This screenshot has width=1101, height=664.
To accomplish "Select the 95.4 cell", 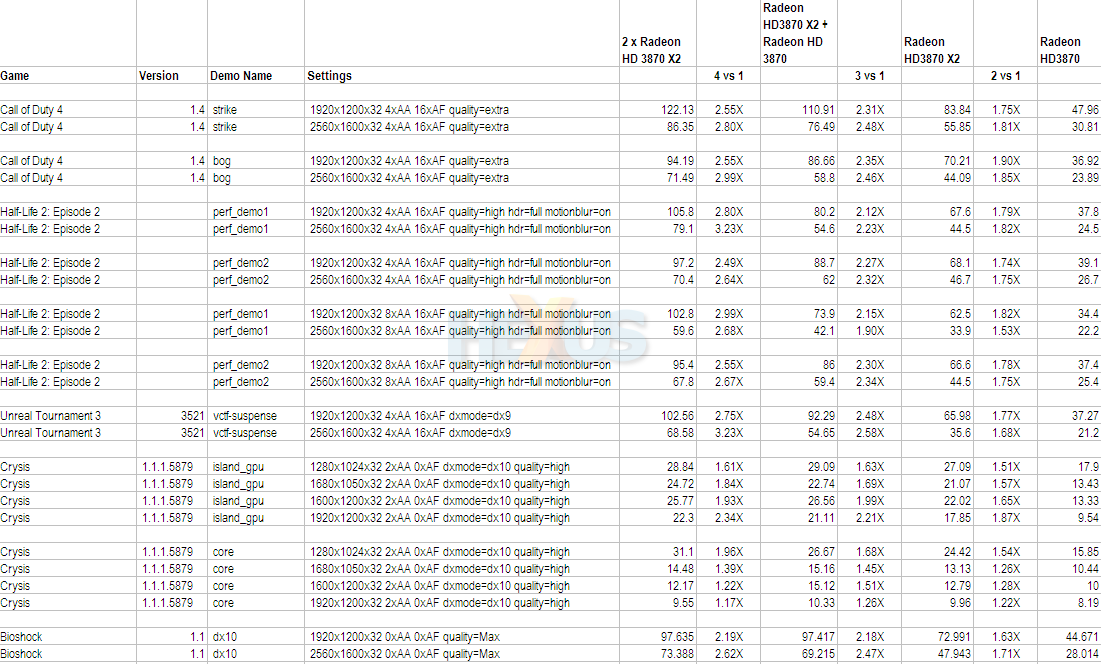I will (x=657, y=365).
